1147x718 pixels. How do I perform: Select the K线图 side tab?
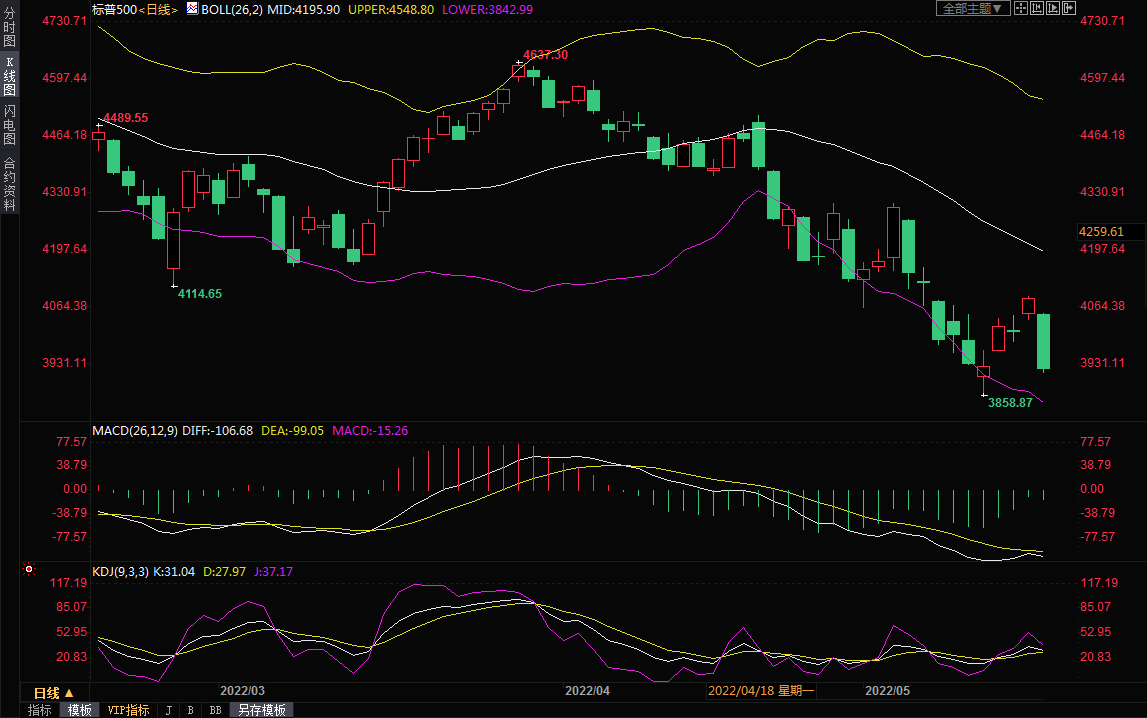pos(9,75)
